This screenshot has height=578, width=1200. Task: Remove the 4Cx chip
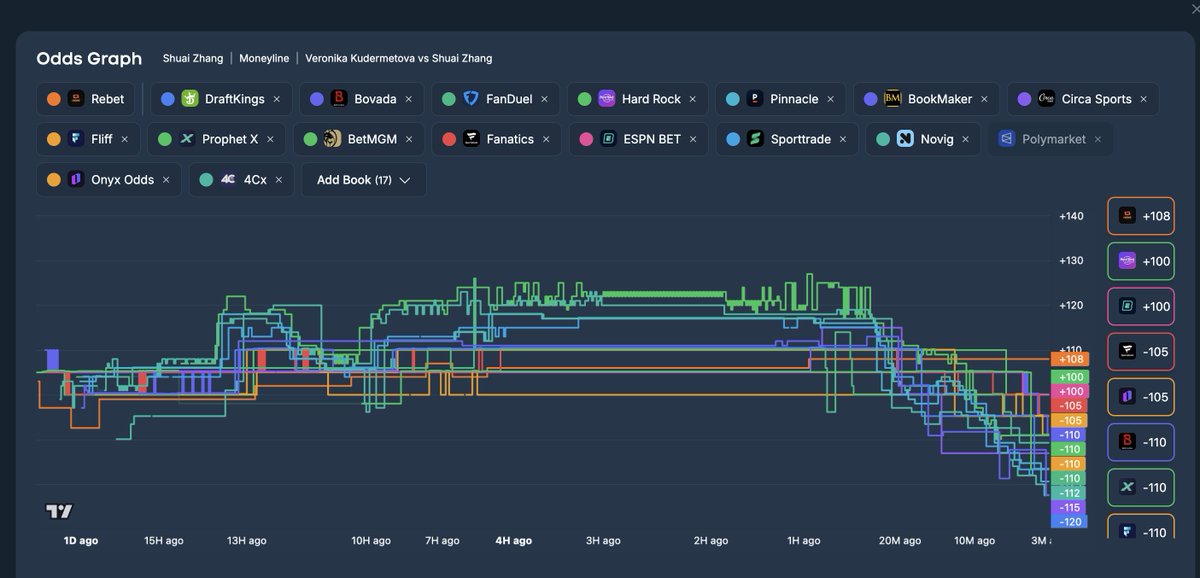pyautogui.click(x=277, y=180)
